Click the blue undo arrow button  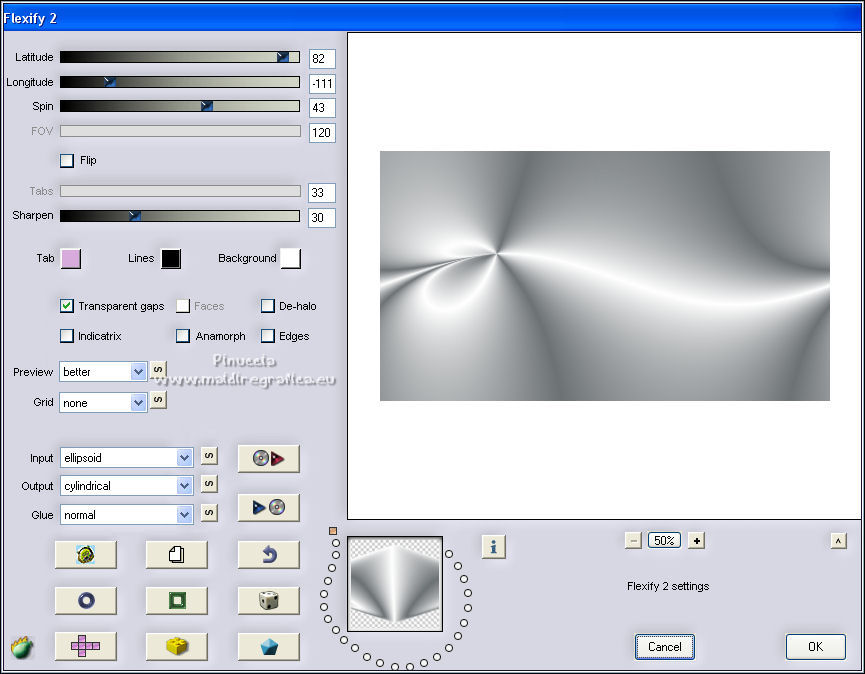coord(269,554)
